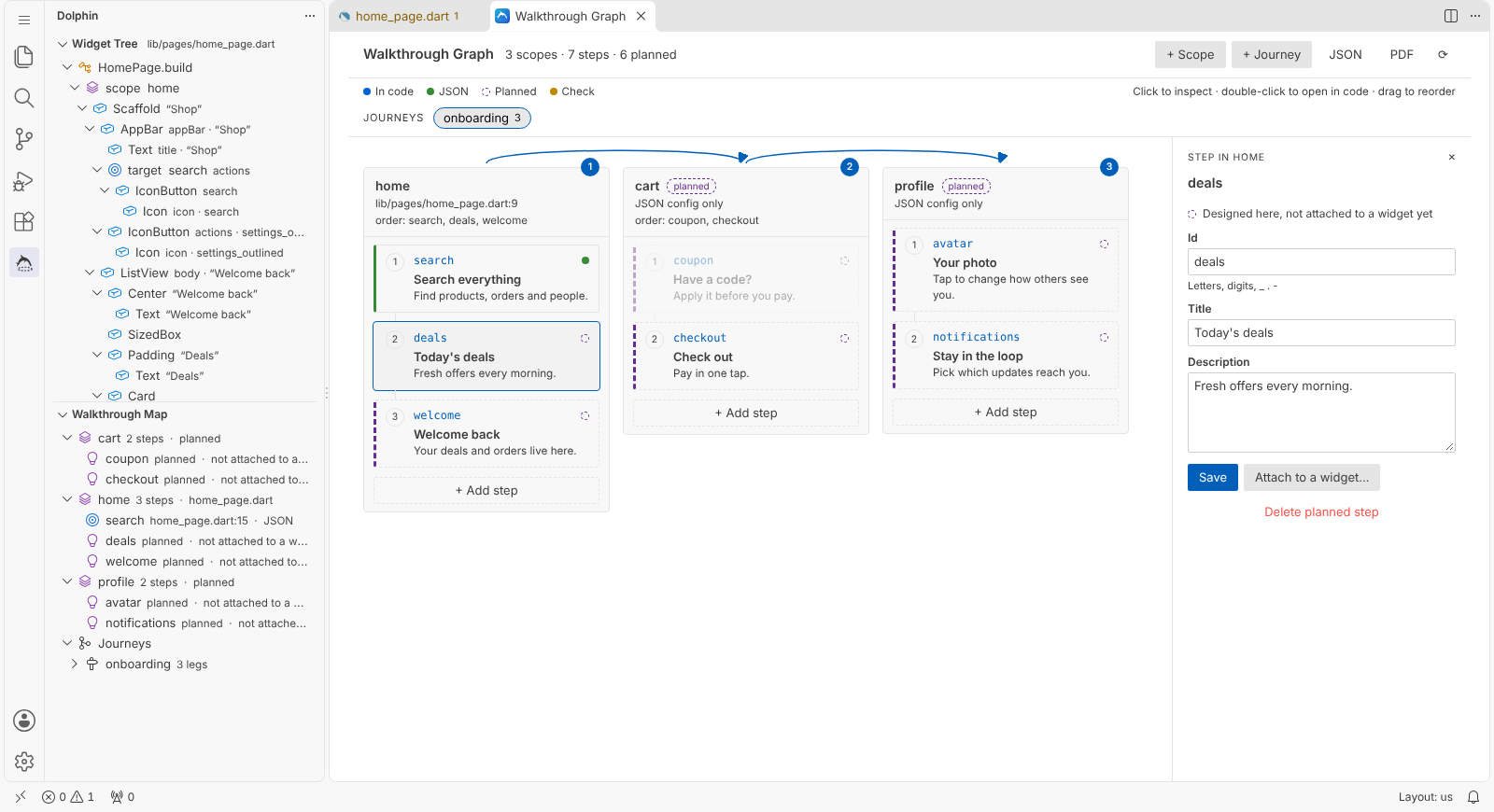Click the + Journey button
The width and height of the screenshot is (1494, 812).
coord(1272,55)
